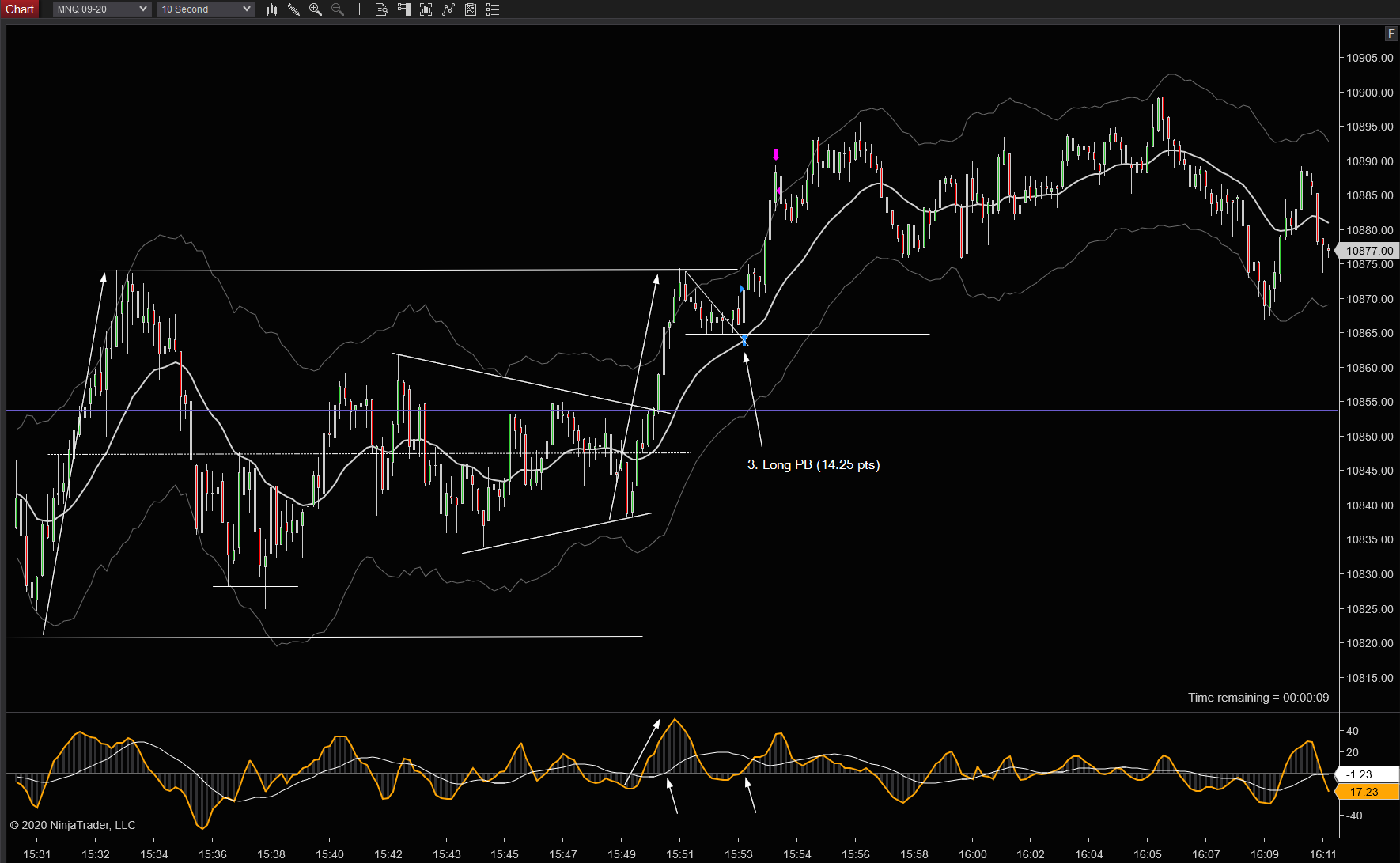Click the 15:38 time axis label
Screen dimensions: 1400x863
(271, 854)
